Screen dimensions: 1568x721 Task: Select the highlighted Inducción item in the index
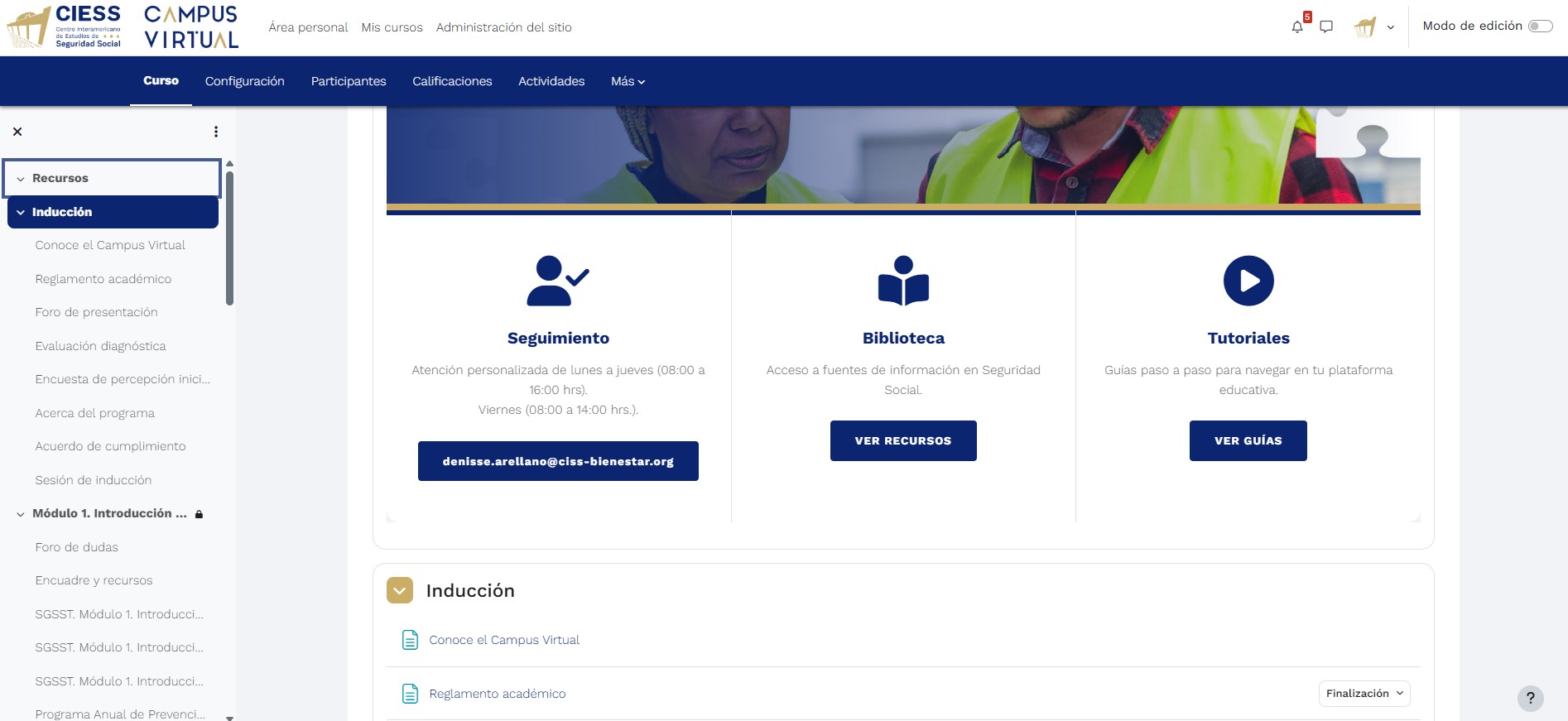tap(113, 212)
